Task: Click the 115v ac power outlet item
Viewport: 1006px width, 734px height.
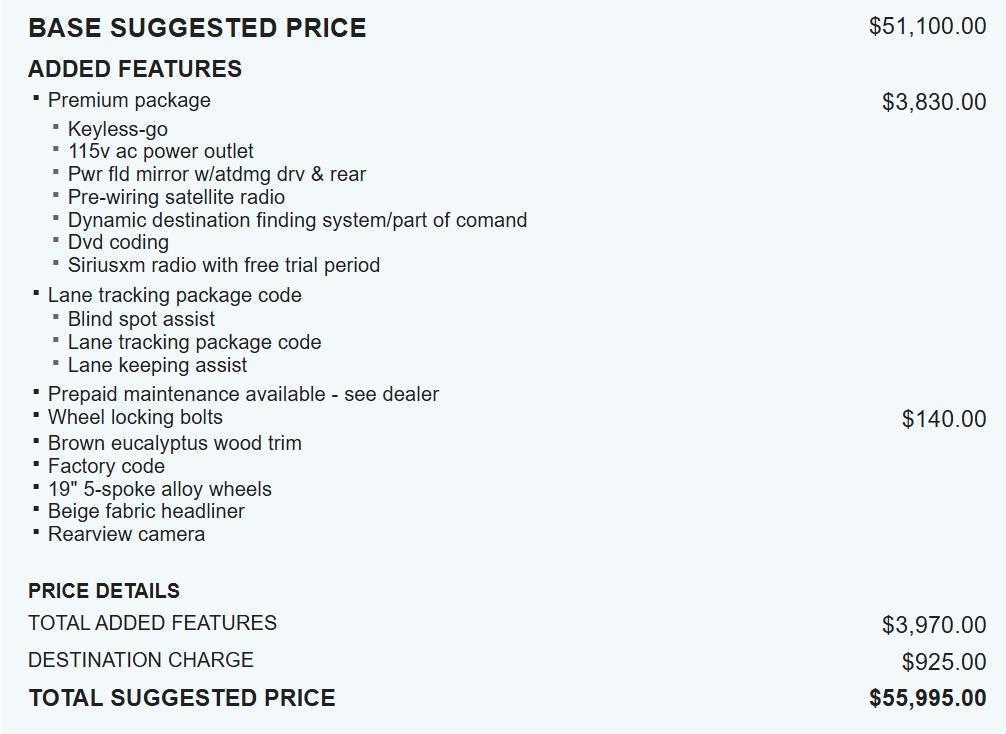Action: [161, 151]
